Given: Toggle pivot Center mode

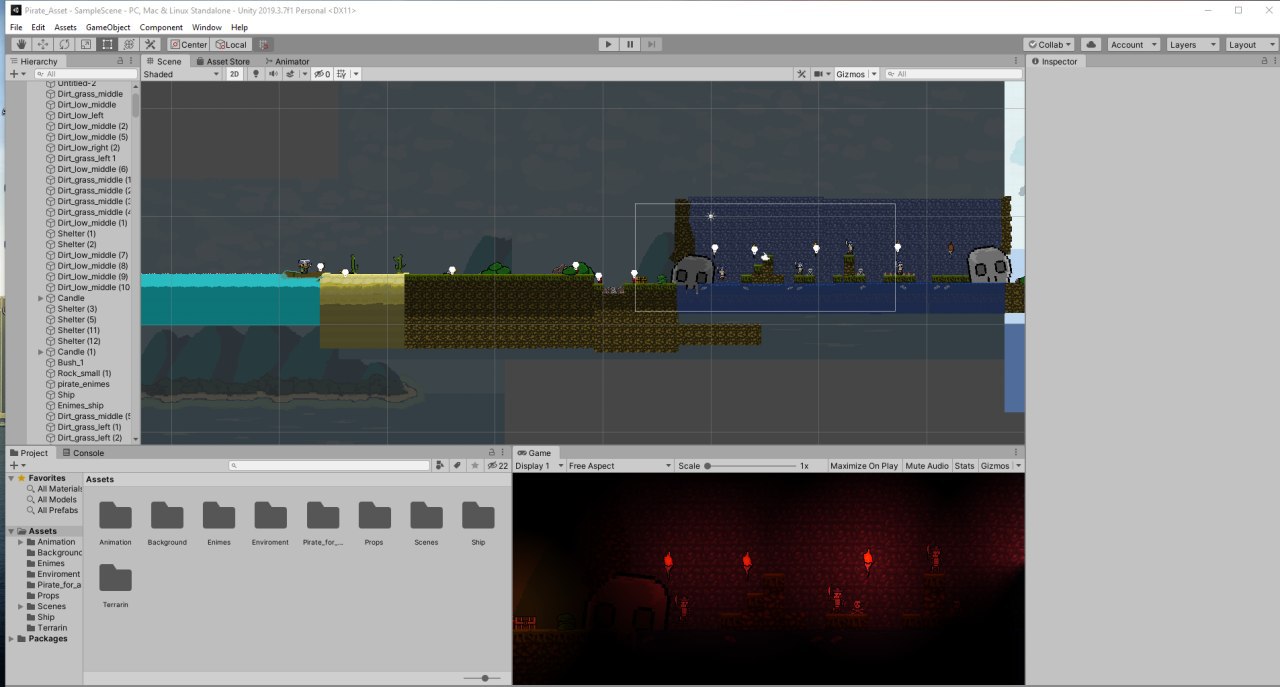Looking at the screenshot, I should [x=188, y=44].
